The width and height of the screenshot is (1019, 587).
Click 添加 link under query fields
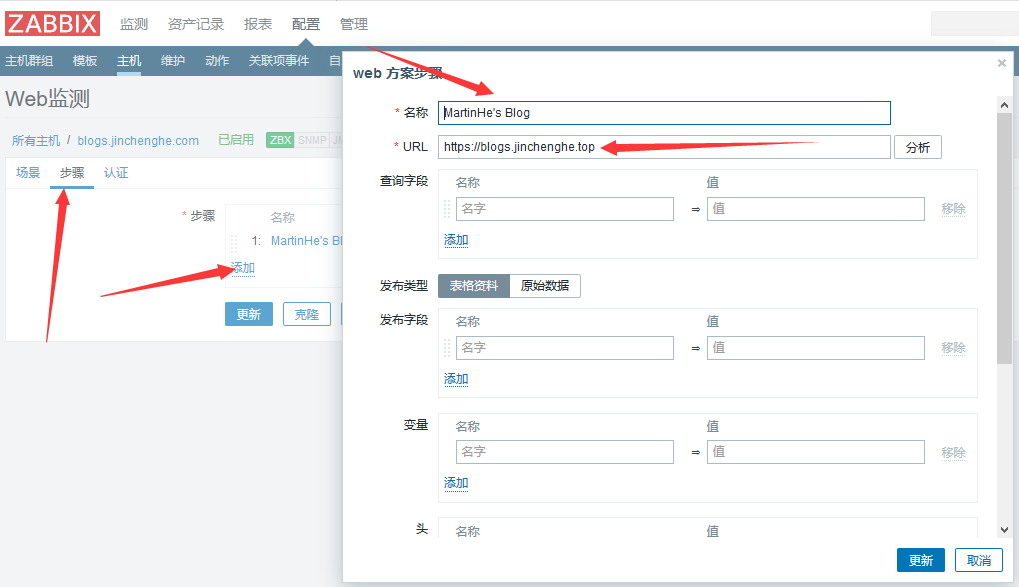(x=456, y=240)
